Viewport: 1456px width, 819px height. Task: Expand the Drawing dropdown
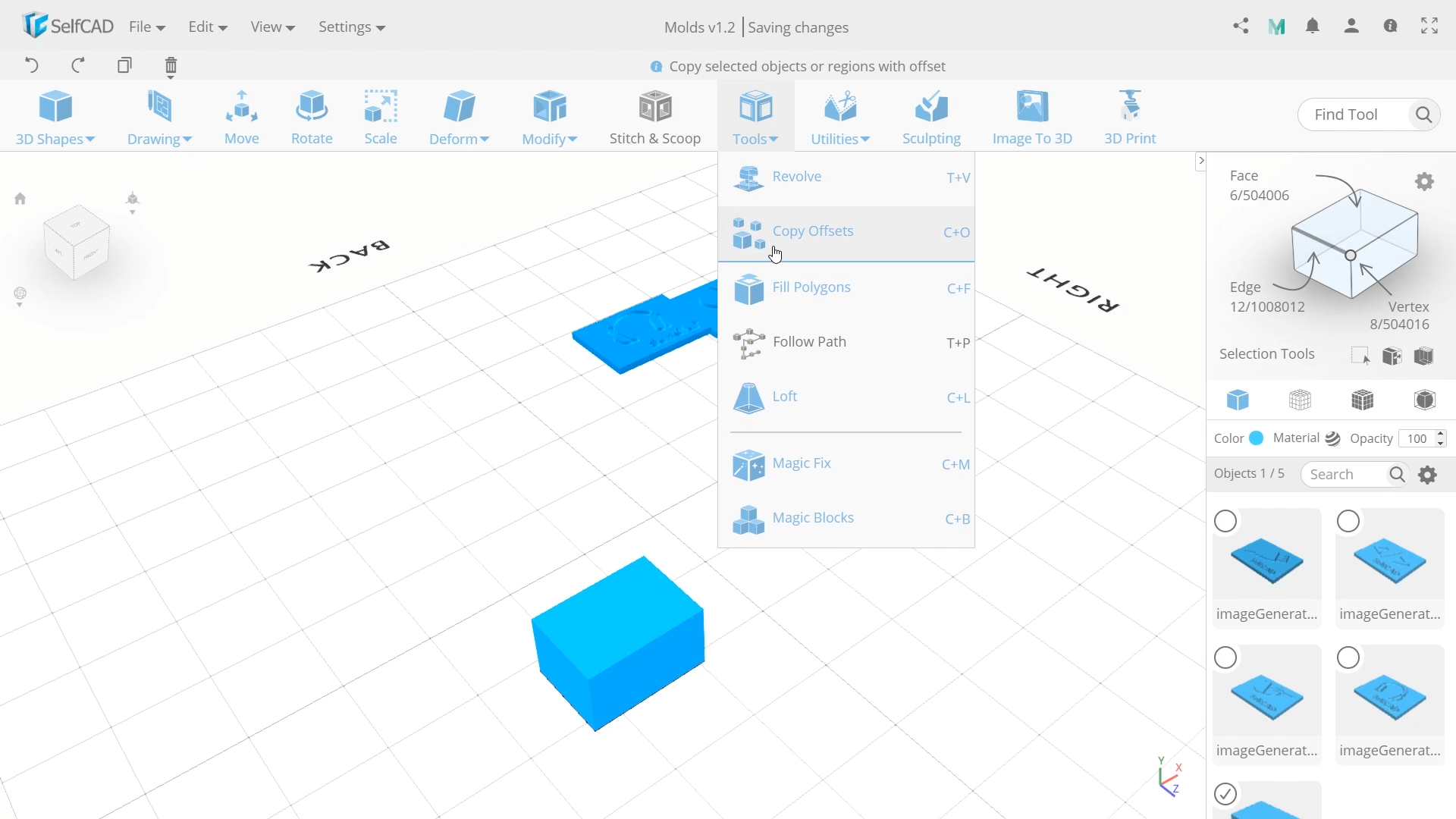click(159, 117)
